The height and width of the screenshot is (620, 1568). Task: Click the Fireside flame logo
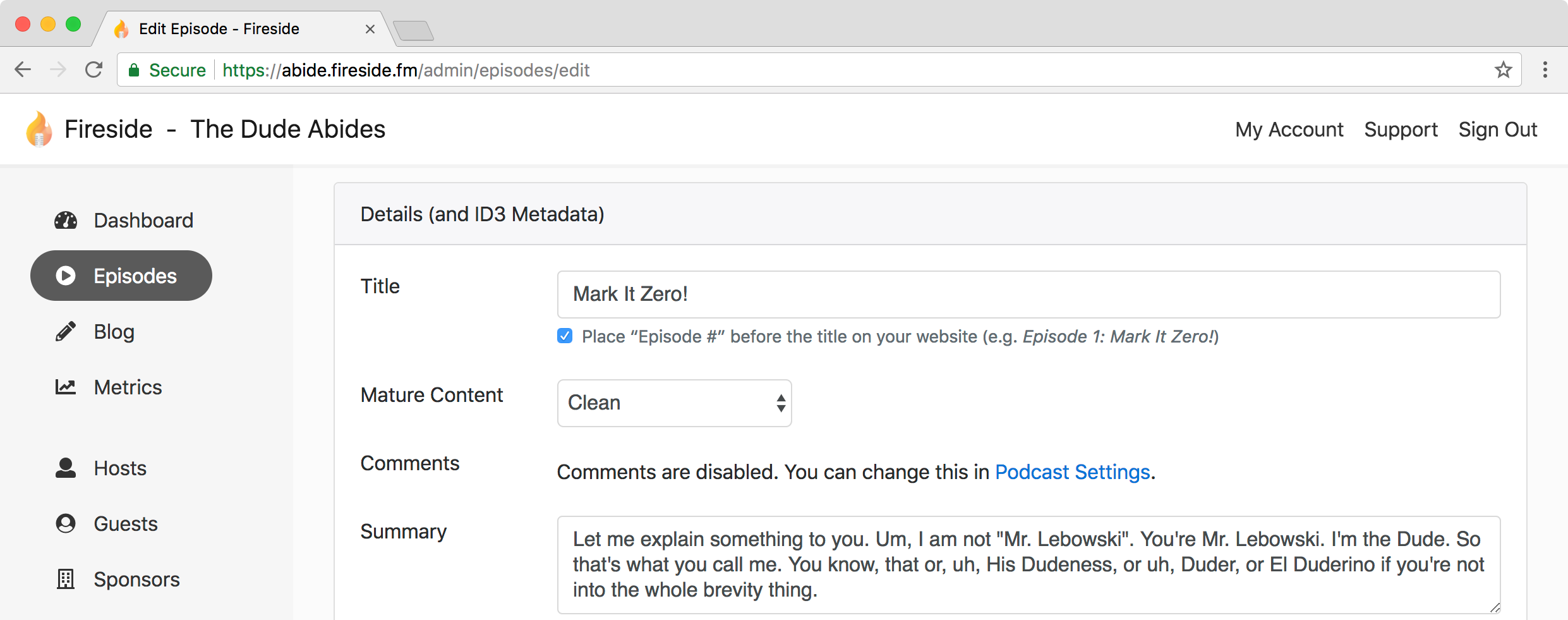point(39,130)
